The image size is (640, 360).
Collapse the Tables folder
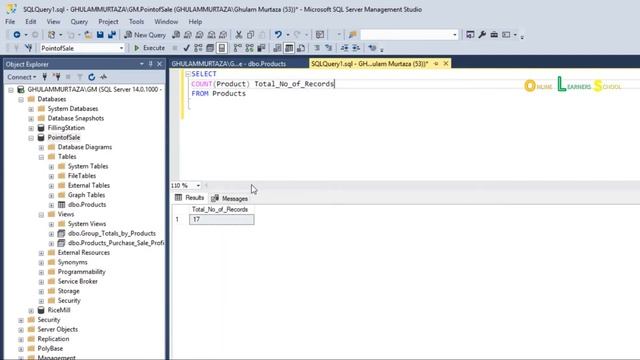(41, 157)
